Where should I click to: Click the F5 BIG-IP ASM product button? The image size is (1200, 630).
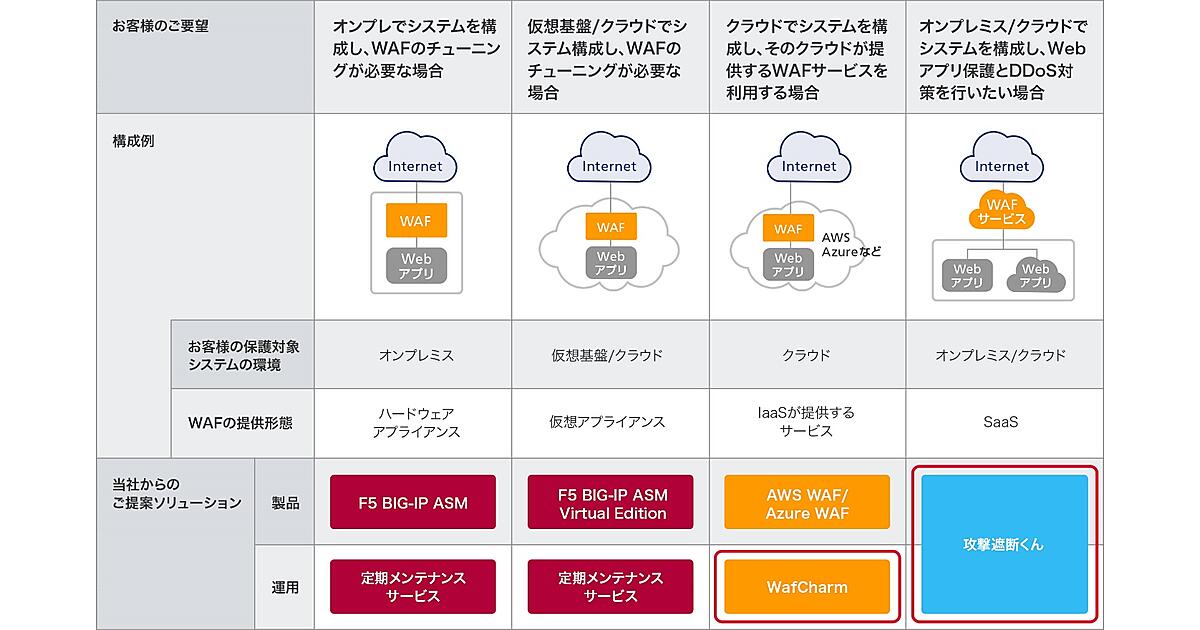pyautogui.click(x=413, y=501)
